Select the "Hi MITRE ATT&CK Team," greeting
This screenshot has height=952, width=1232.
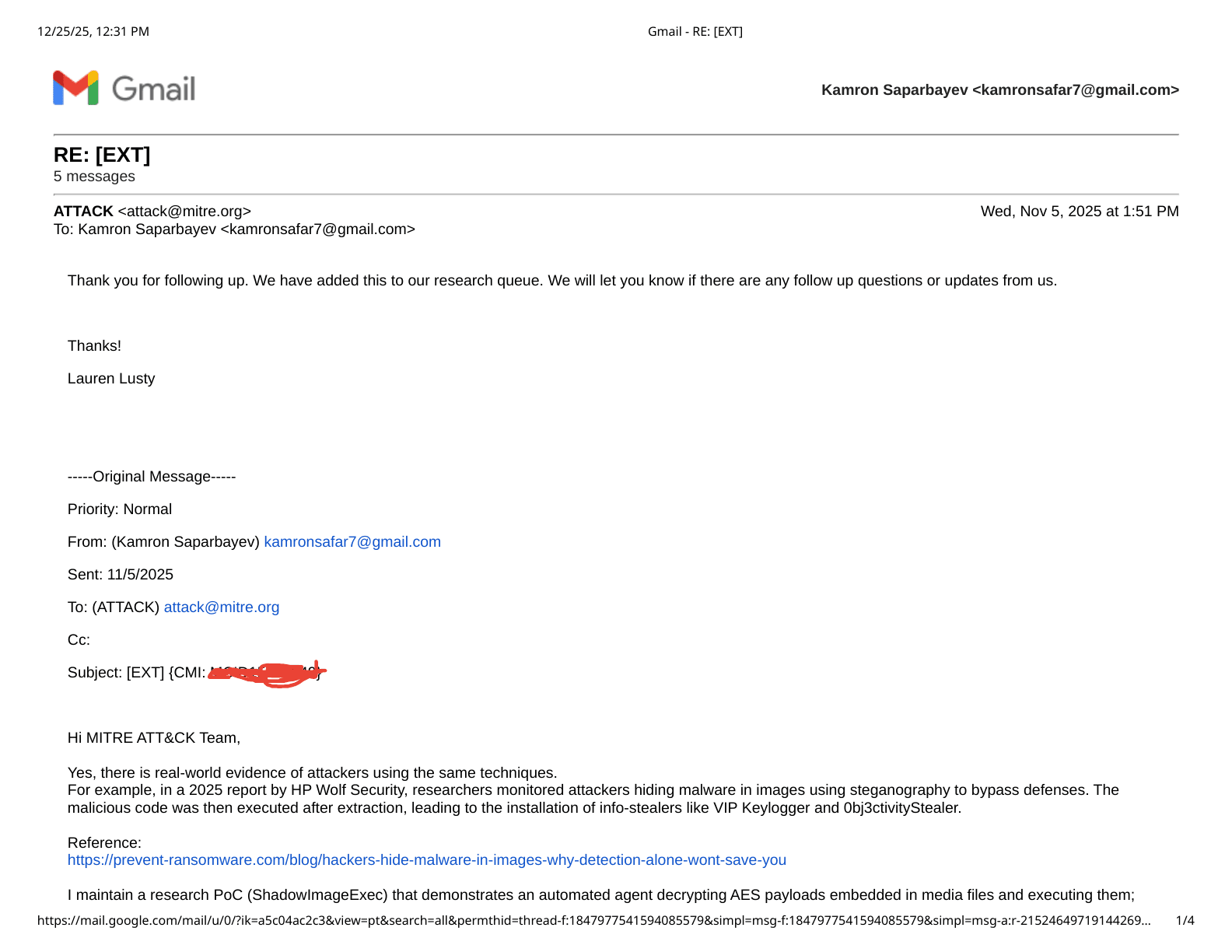tap(154, 738)
